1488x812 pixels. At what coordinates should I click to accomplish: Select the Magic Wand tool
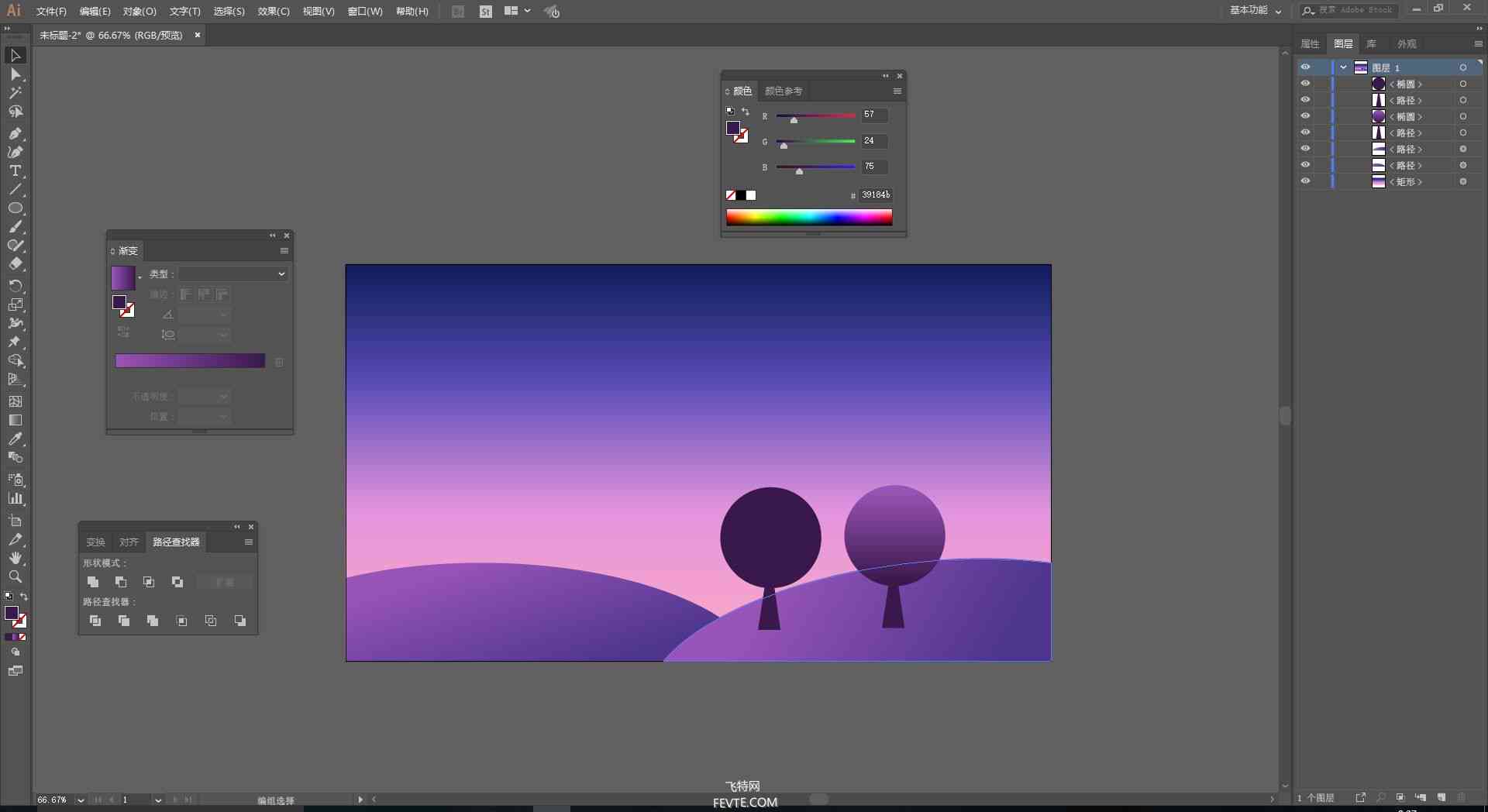click(15, 93)
